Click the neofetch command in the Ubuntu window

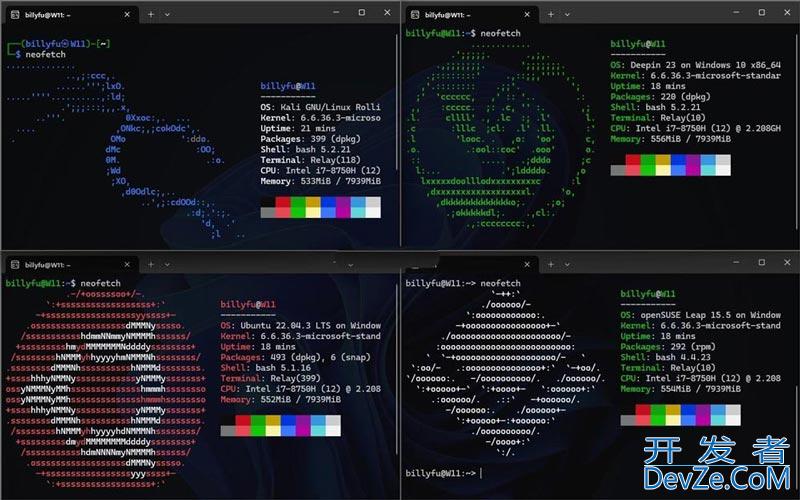tap(101, 283)
